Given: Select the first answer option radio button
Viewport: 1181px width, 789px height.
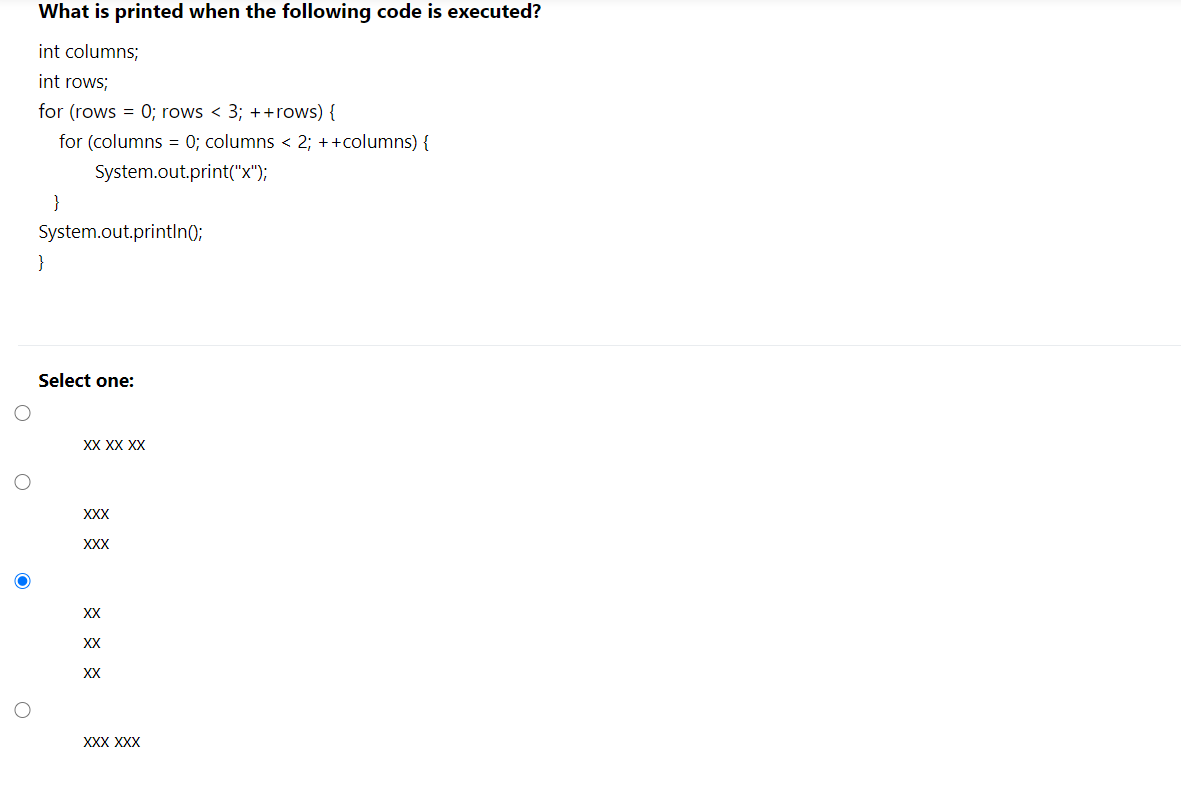Looking at the screenshot, I should click(x=22, y=412).
